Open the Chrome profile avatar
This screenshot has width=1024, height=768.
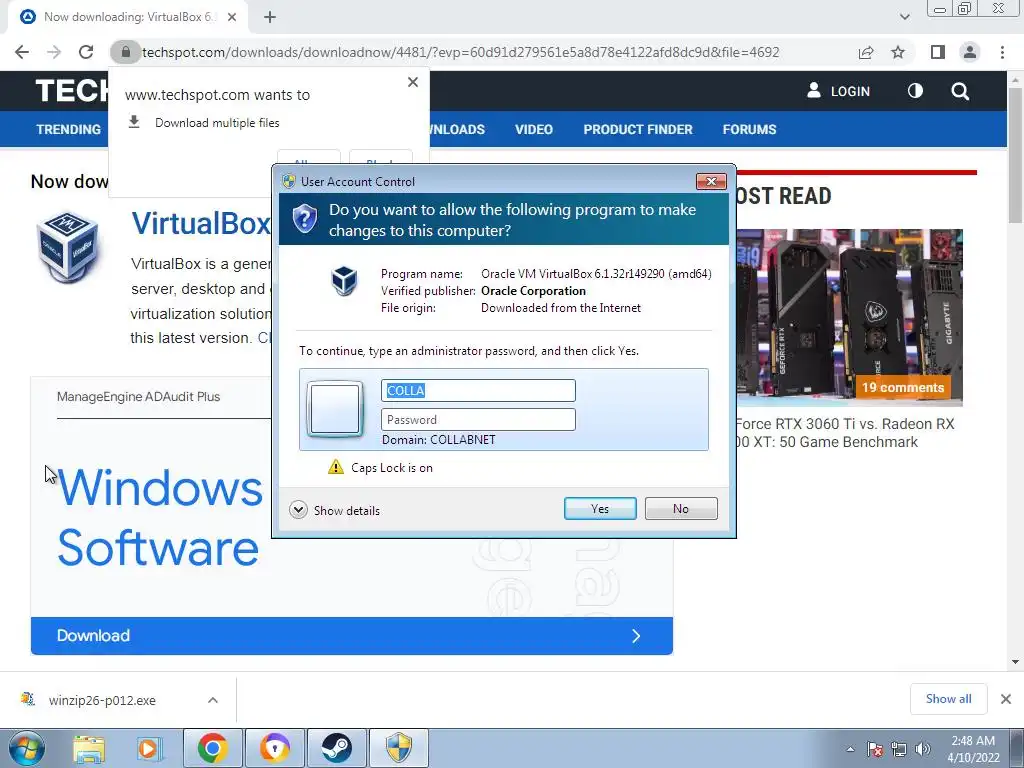pos(970,52)
